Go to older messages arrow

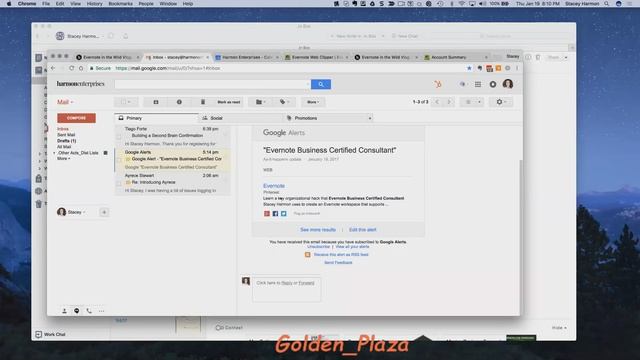tap(449, 102)
